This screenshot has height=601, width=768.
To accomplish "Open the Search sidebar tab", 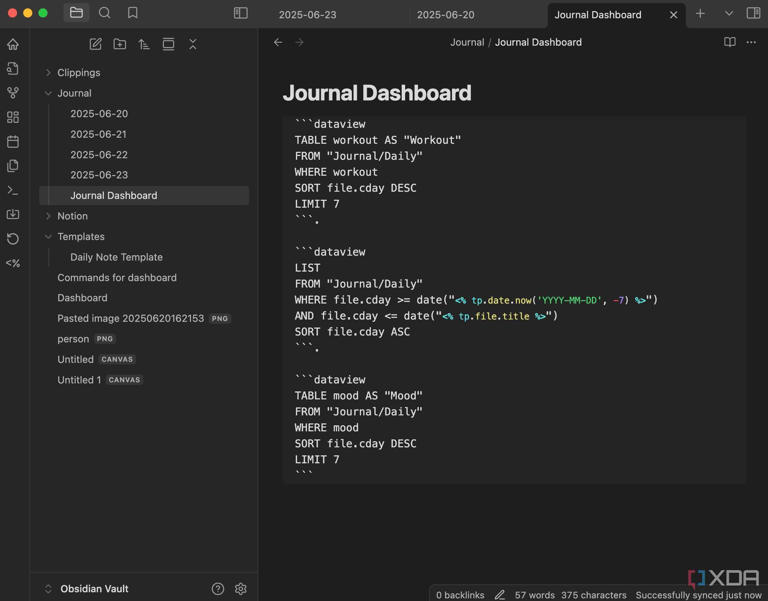I will click(x=104, y=13).
